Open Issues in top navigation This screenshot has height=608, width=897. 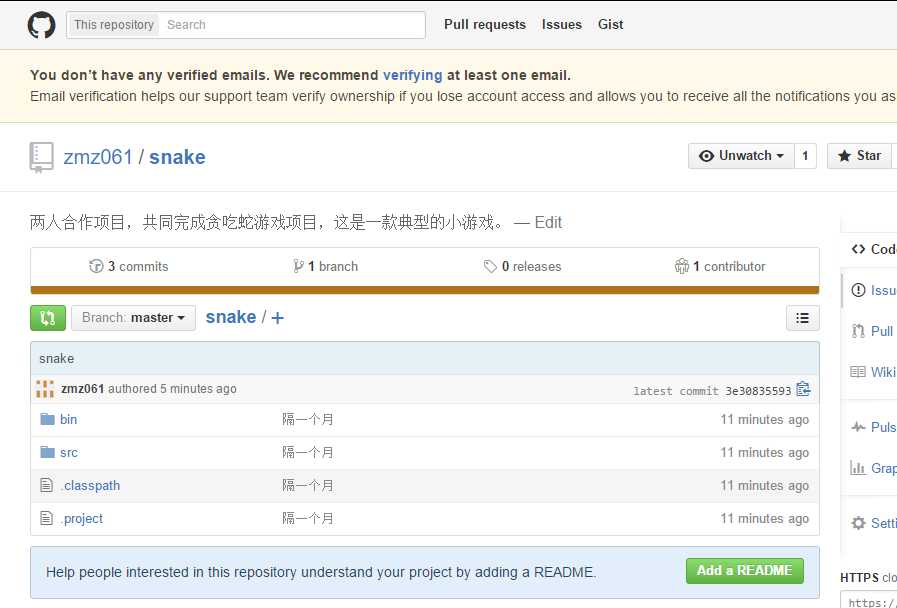562,25
